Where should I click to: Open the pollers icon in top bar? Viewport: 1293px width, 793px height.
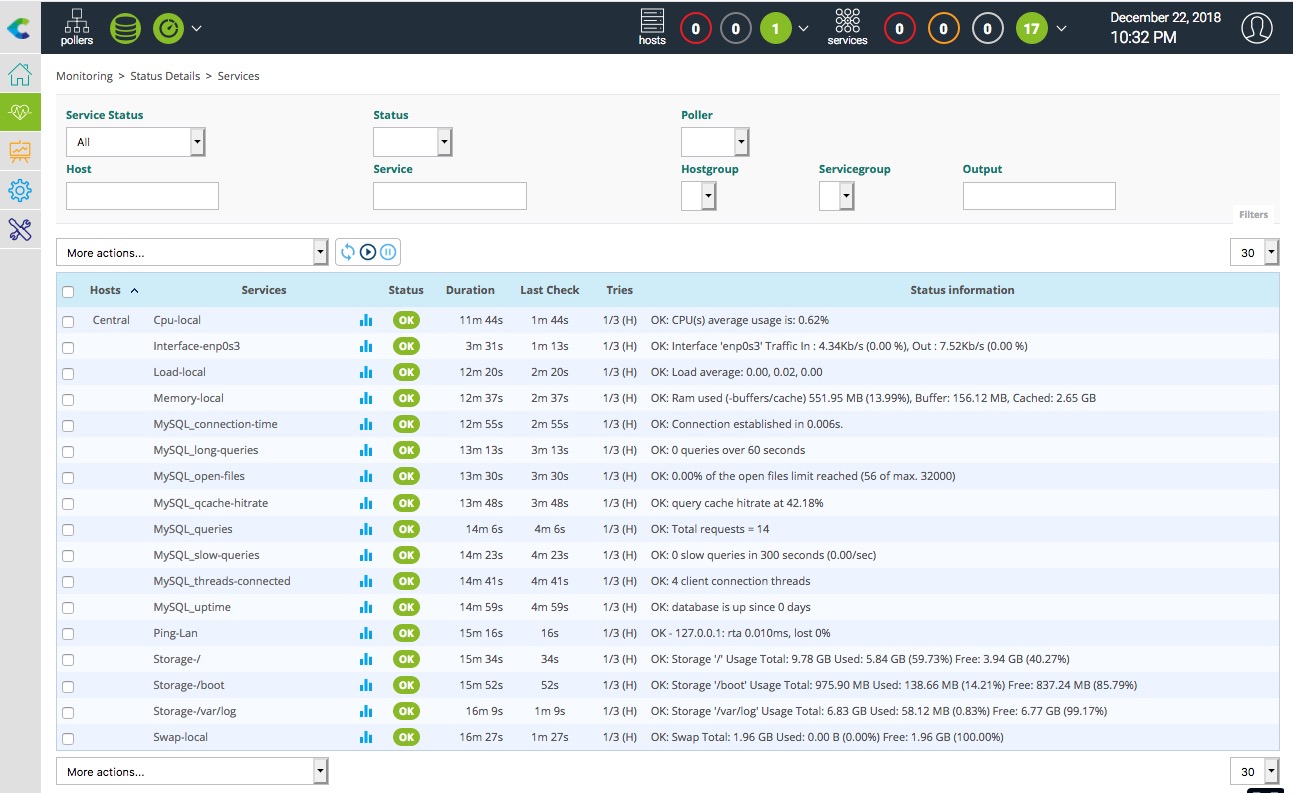click(x=77, y=27)
